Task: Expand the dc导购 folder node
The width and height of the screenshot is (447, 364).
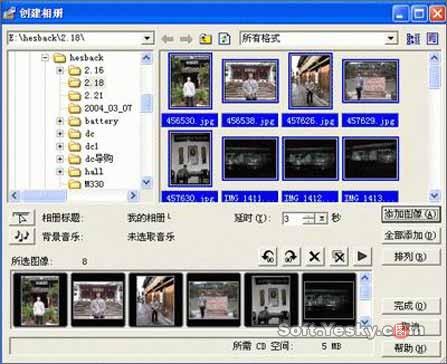Action: coord(60,159)
